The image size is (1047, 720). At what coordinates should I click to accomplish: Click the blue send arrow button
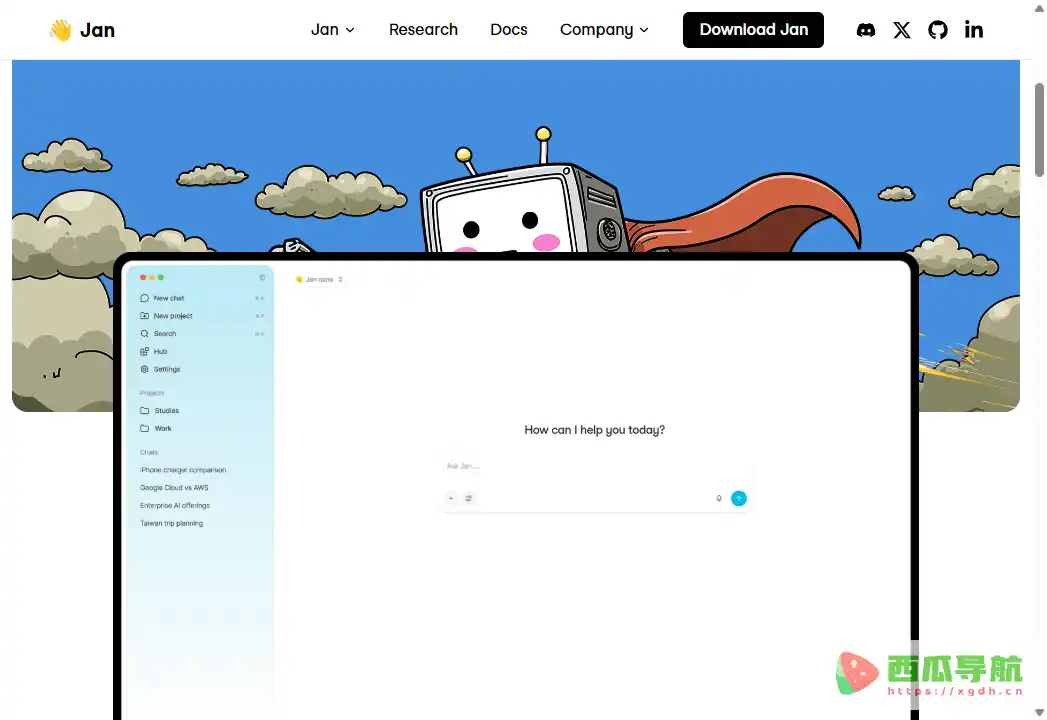click(x=739, y=498)
